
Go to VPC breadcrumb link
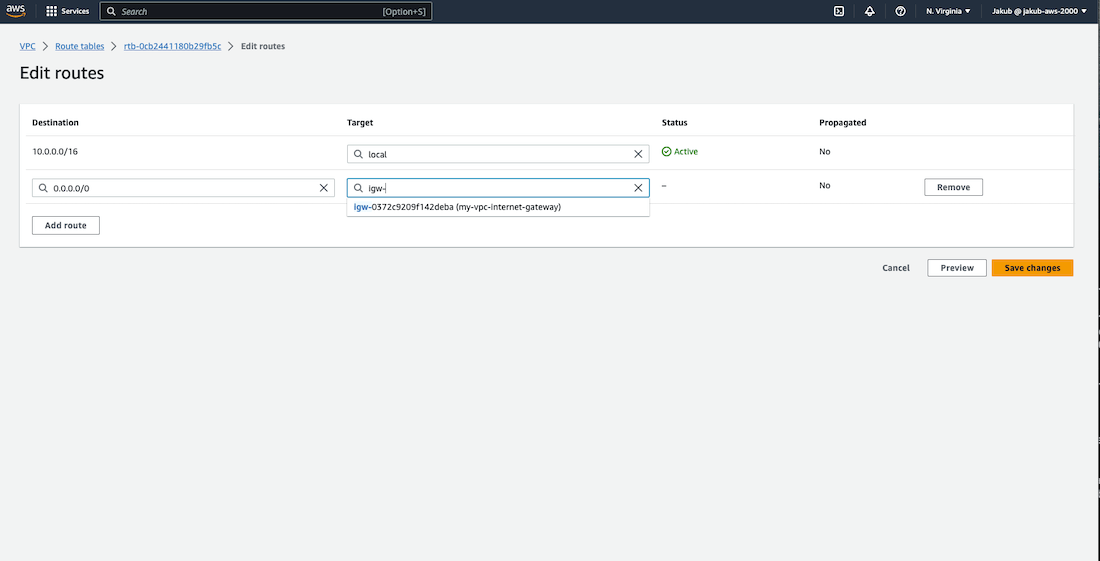coord(28,46)
